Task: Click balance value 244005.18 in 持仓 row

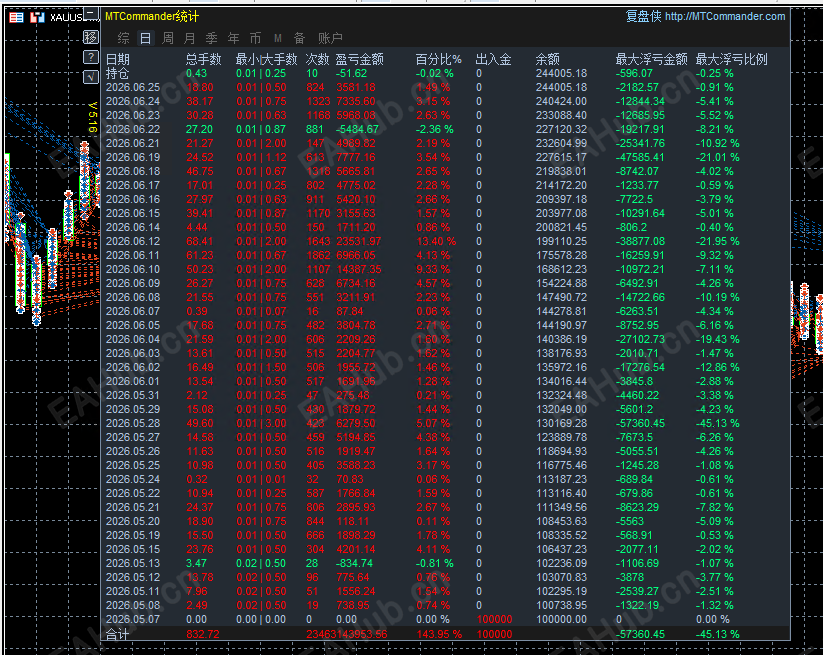Action: point(561,73)
